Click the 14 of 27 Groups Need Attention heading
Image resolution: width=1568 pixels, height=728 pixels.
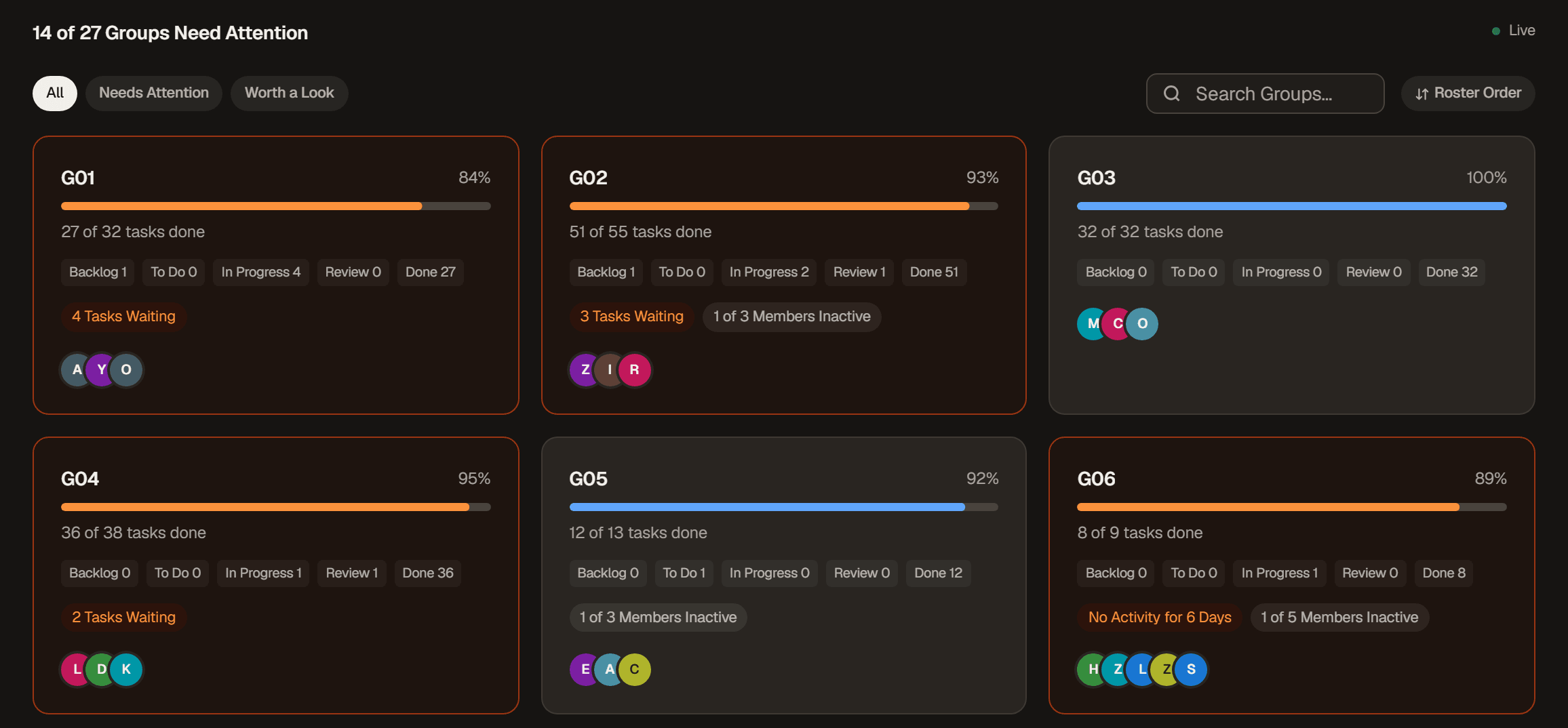tap(170, 33)
